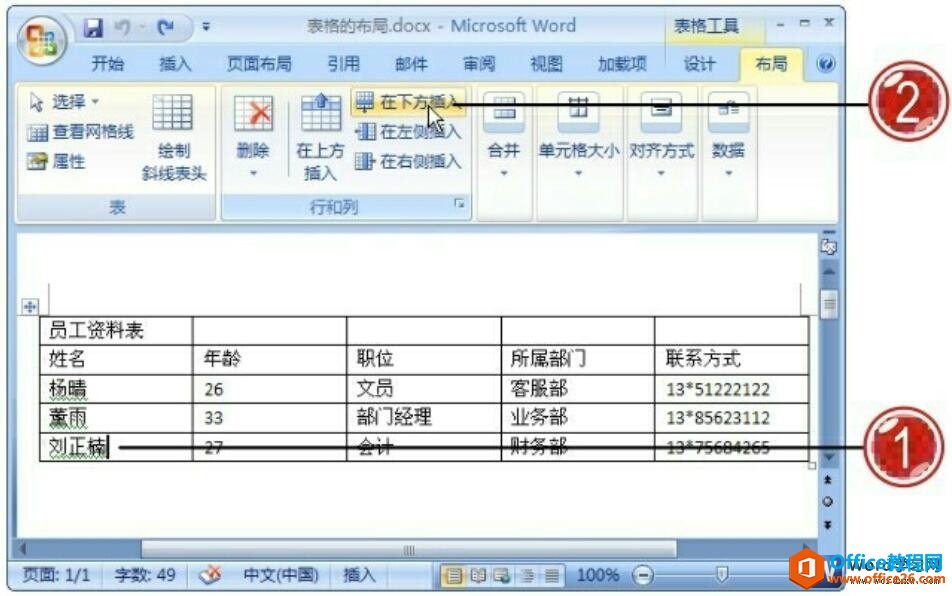Save the document via quick access

(x=93, y=27)
